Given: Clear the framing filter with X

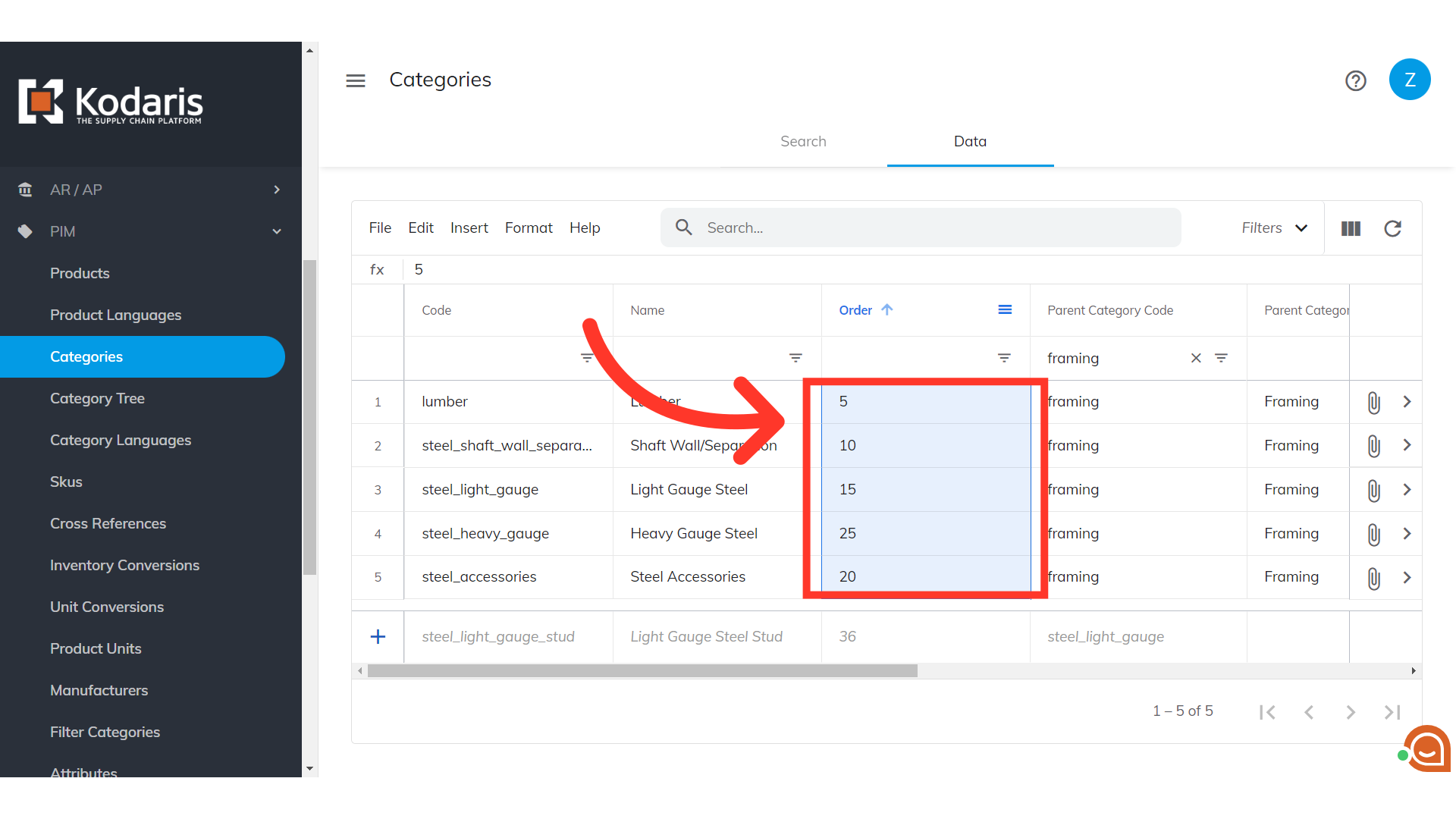Looking at the screenshot, I should [1196, 358].
